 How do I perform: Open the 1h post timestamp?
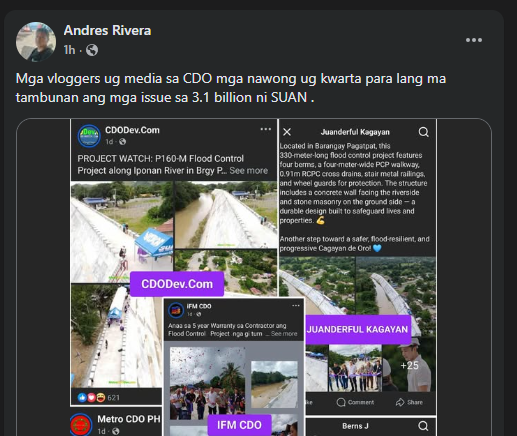[x=69, y=50]
